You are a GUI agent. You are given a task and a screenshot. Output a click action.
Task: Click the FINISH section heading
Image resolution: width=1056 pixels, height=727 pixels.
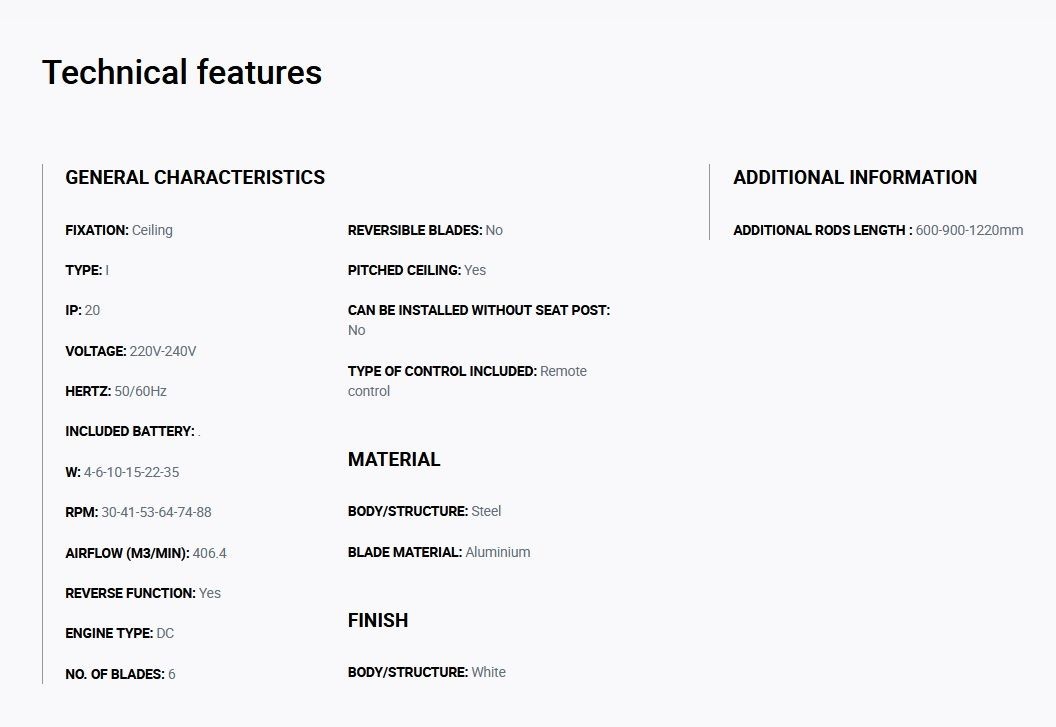click(378, 621)
